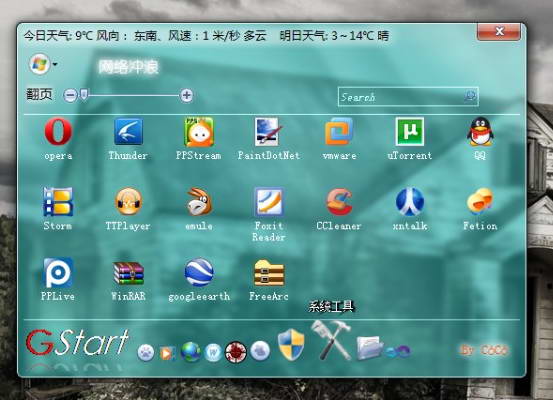Close the GStart window
This screenshot has height=400, width=553.
(499, 32)
